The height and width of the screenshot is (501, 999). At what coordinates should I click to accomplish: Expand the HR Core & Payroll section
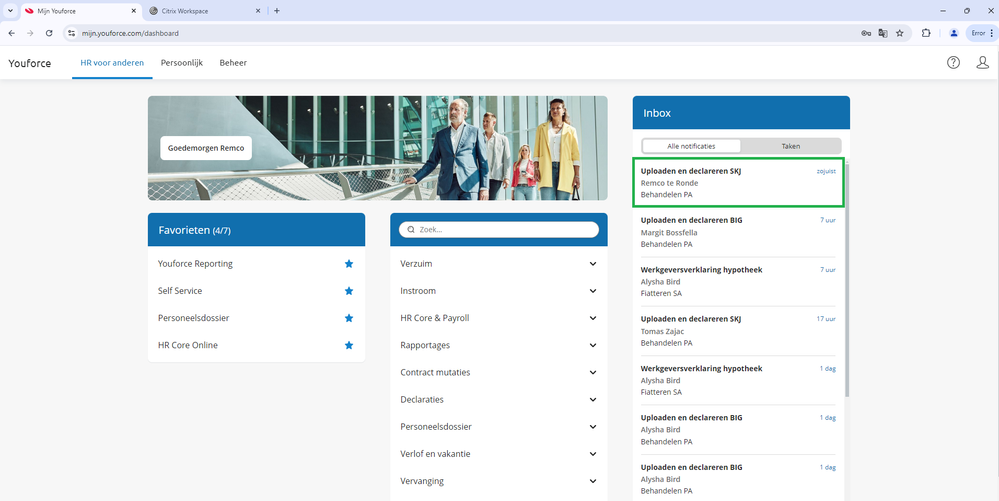[x=498, y=318]
